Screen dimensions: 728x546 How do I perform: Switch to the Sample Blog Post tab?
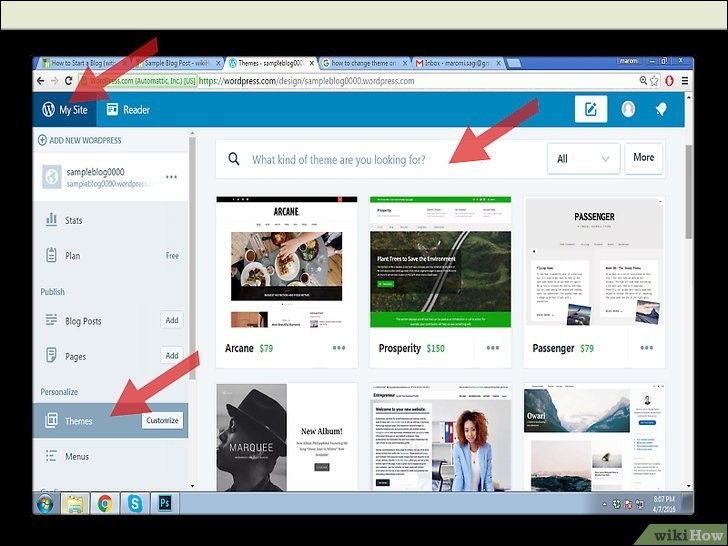(176, 63)
